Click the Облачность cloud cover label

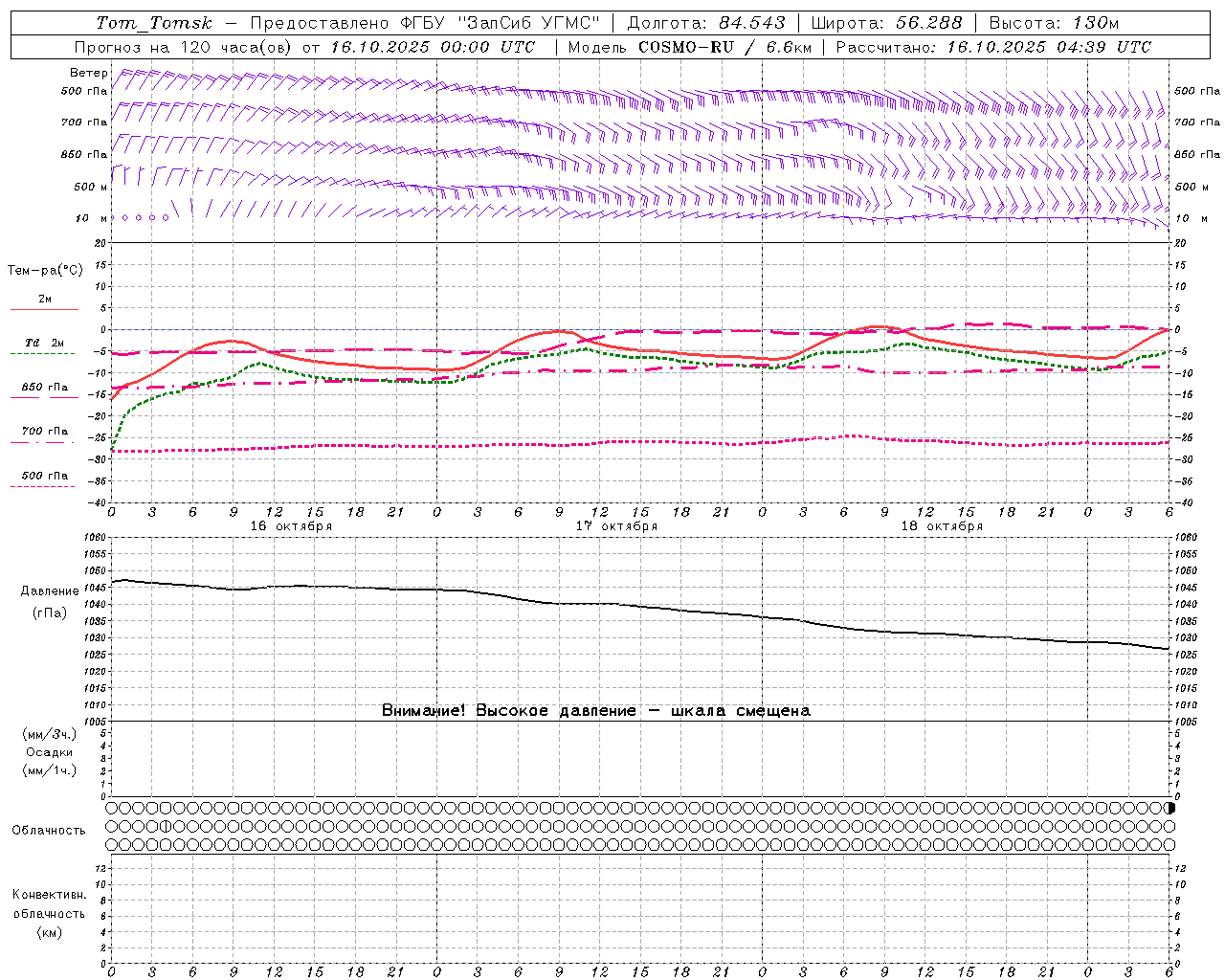coord(49,830)
